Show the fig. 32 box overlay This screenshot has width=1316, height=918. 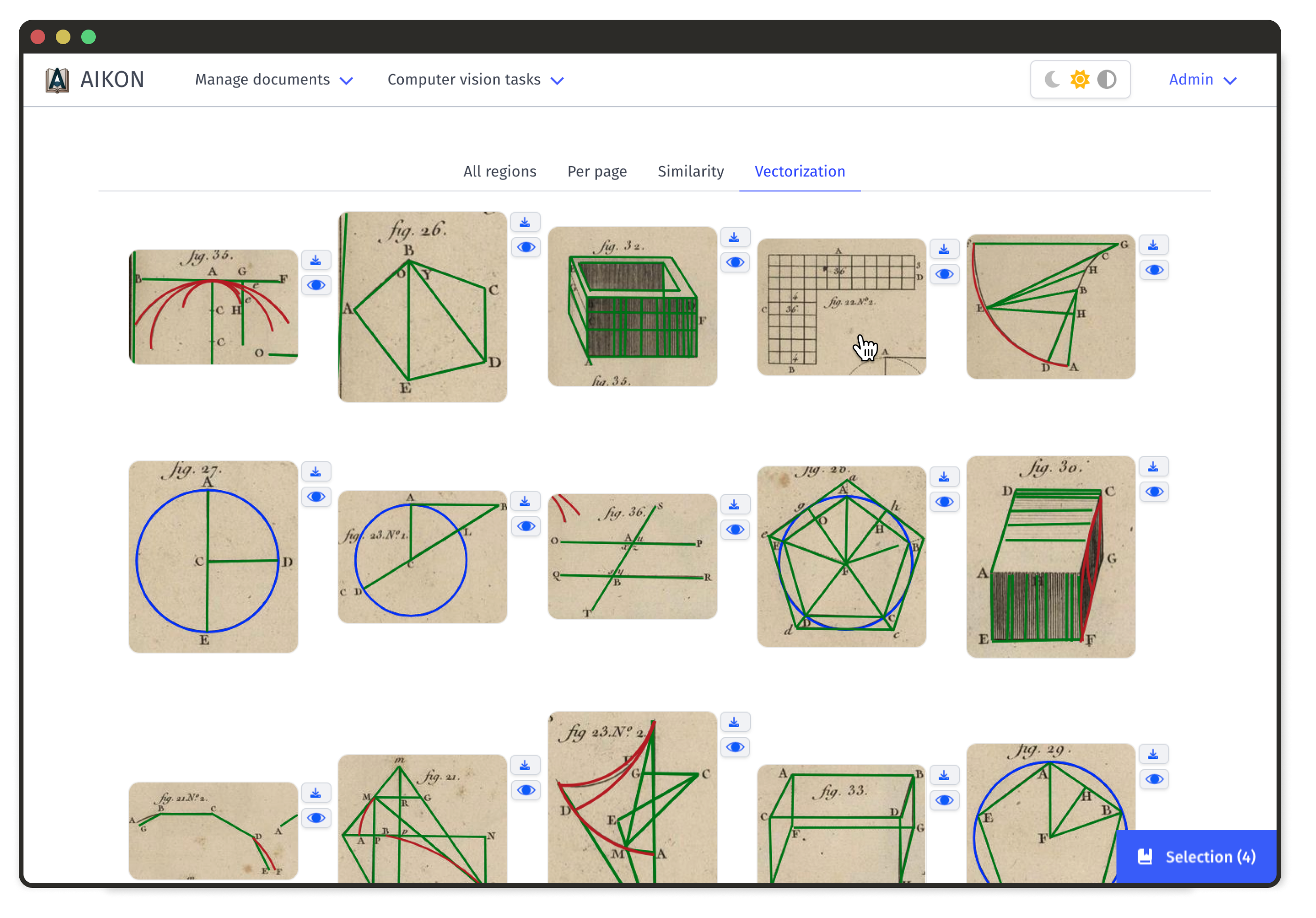pos(735,262)
